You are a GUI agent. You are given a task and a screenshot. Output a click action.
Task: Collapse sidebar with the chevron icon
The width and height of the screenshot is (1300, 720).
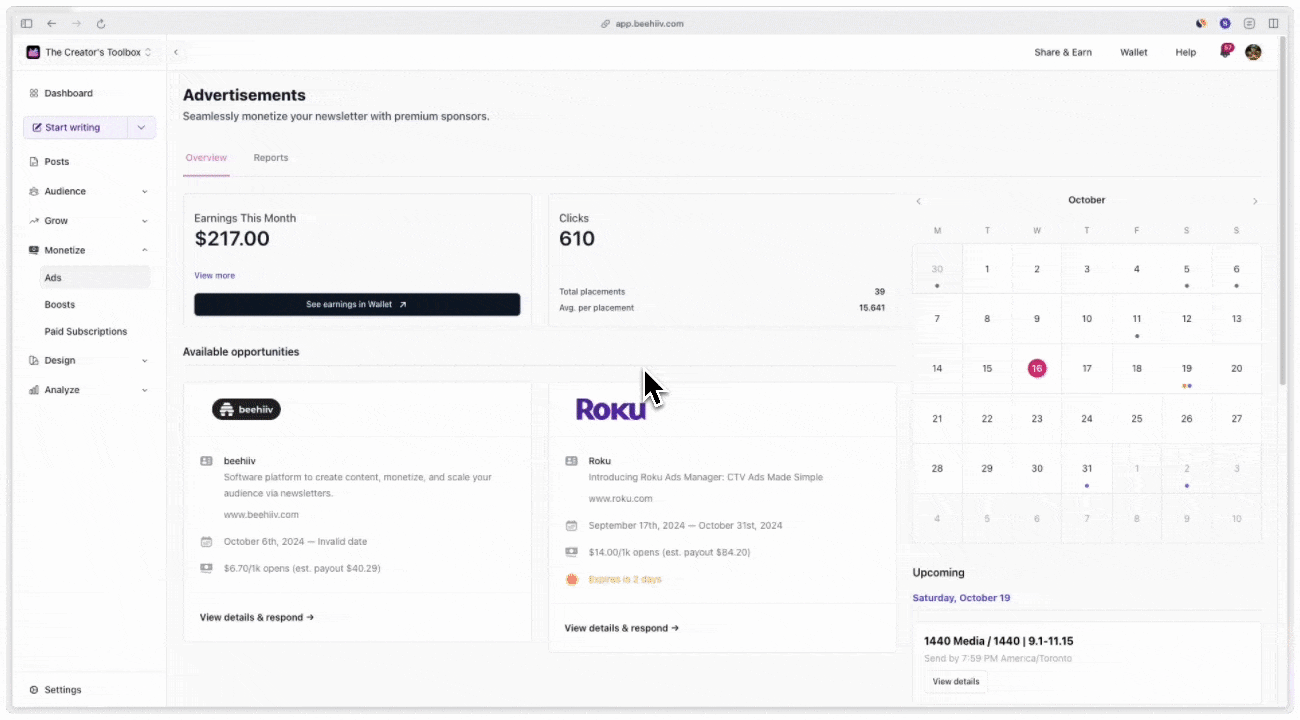point(176,52)
